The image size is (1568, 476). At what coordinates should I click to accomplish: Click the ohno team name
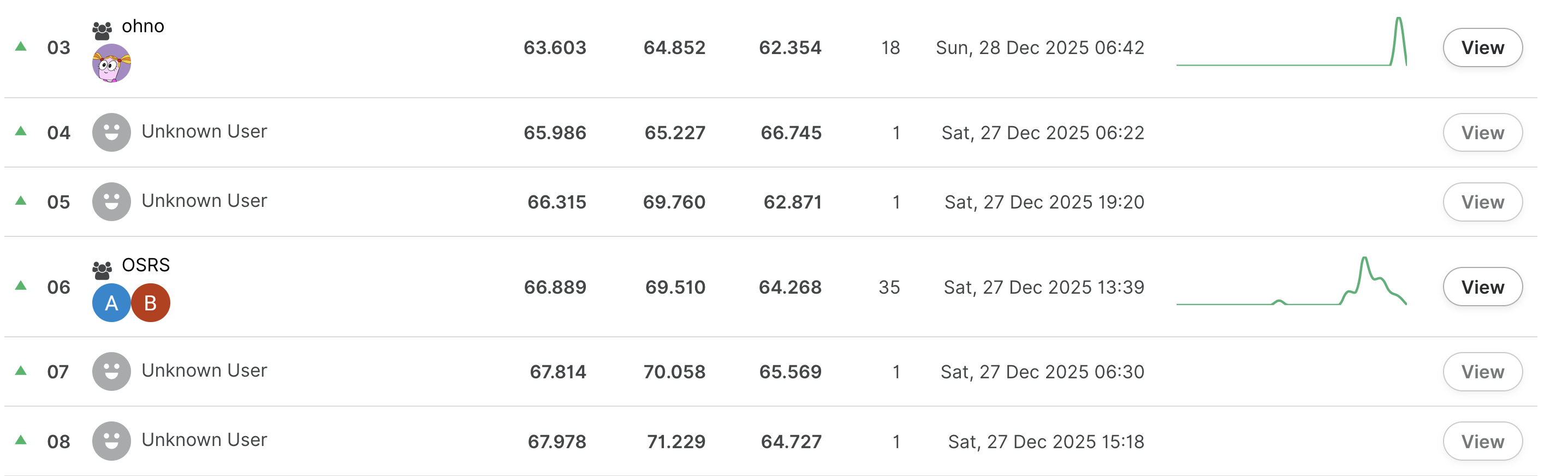[143, 26]
